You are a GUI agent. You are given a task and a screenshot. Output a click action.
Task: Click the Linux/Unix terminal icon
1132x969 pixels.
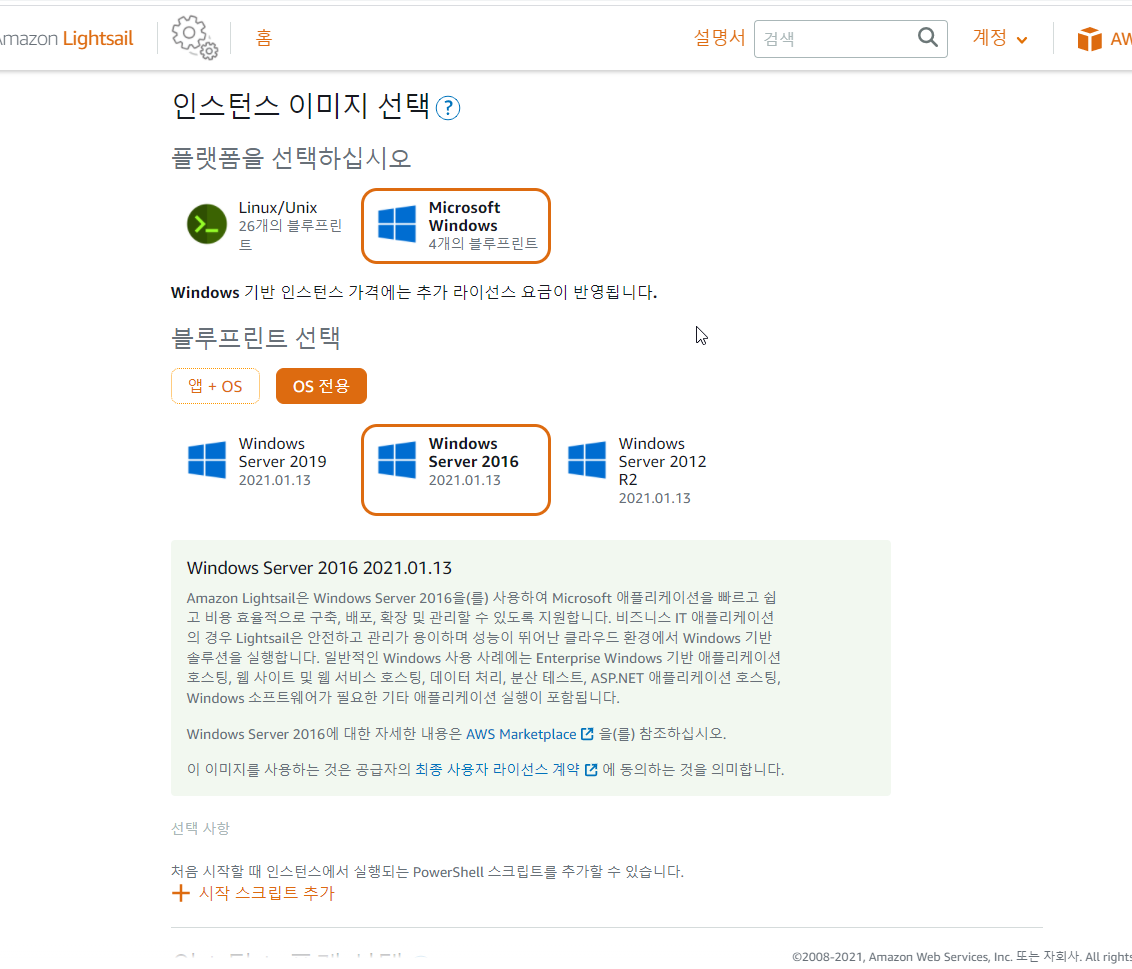207,224
